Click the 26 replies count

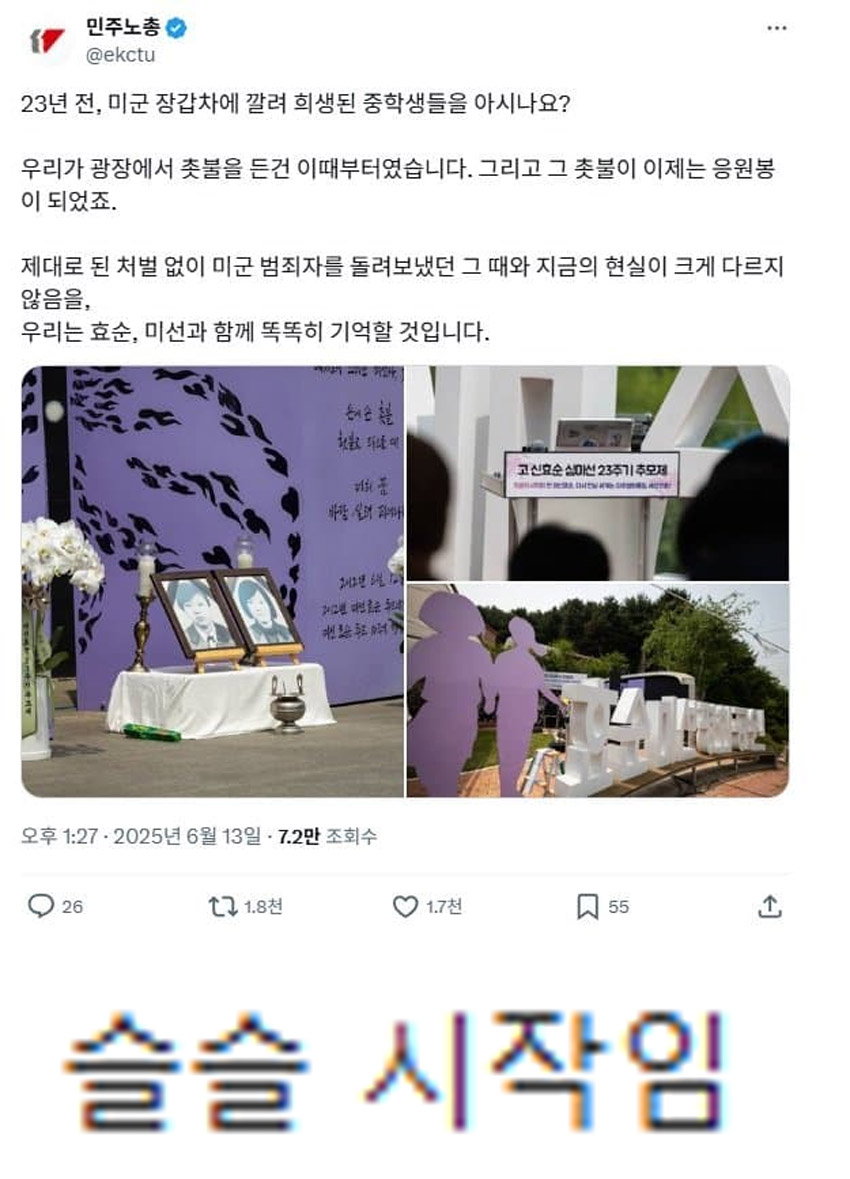72,907
